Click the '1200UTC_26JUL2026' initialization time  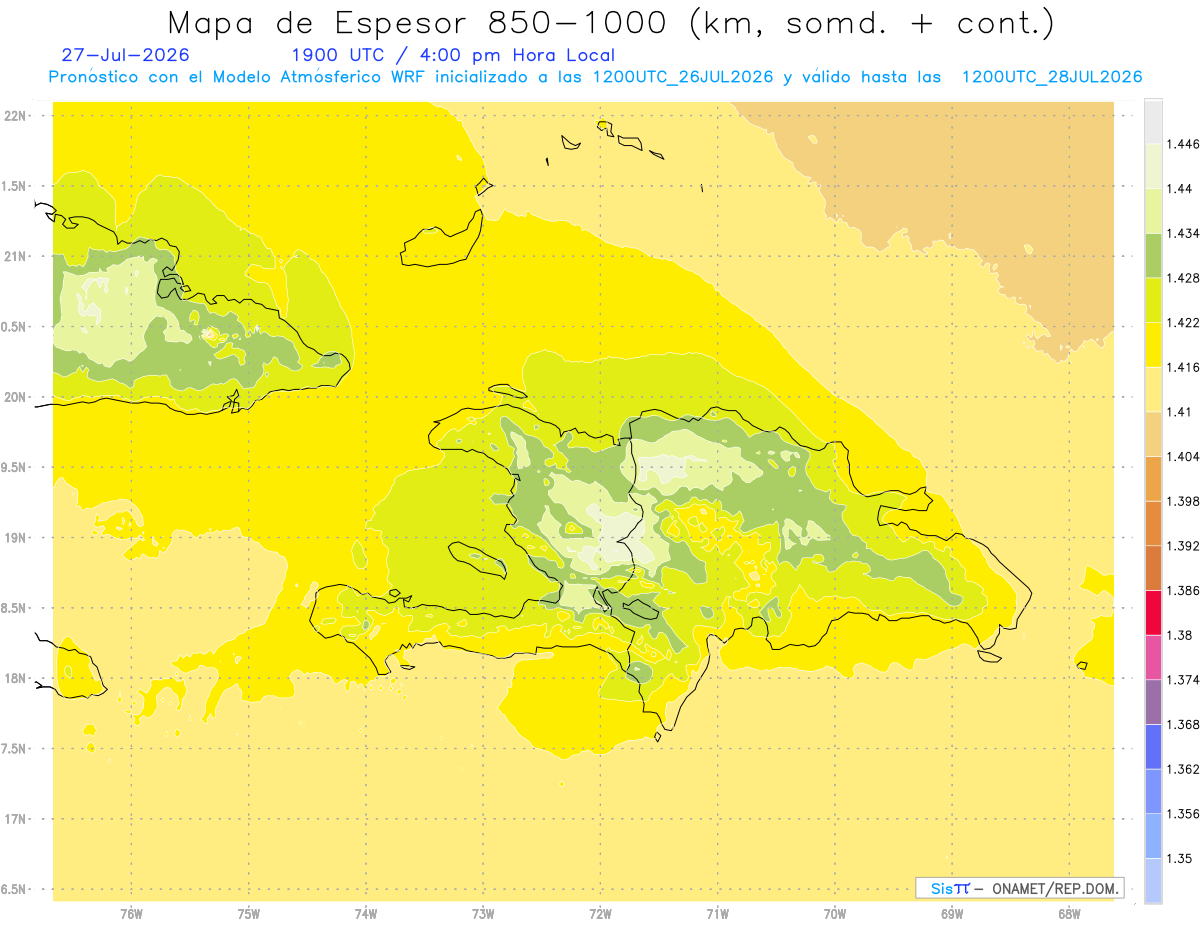coord(684,77)
